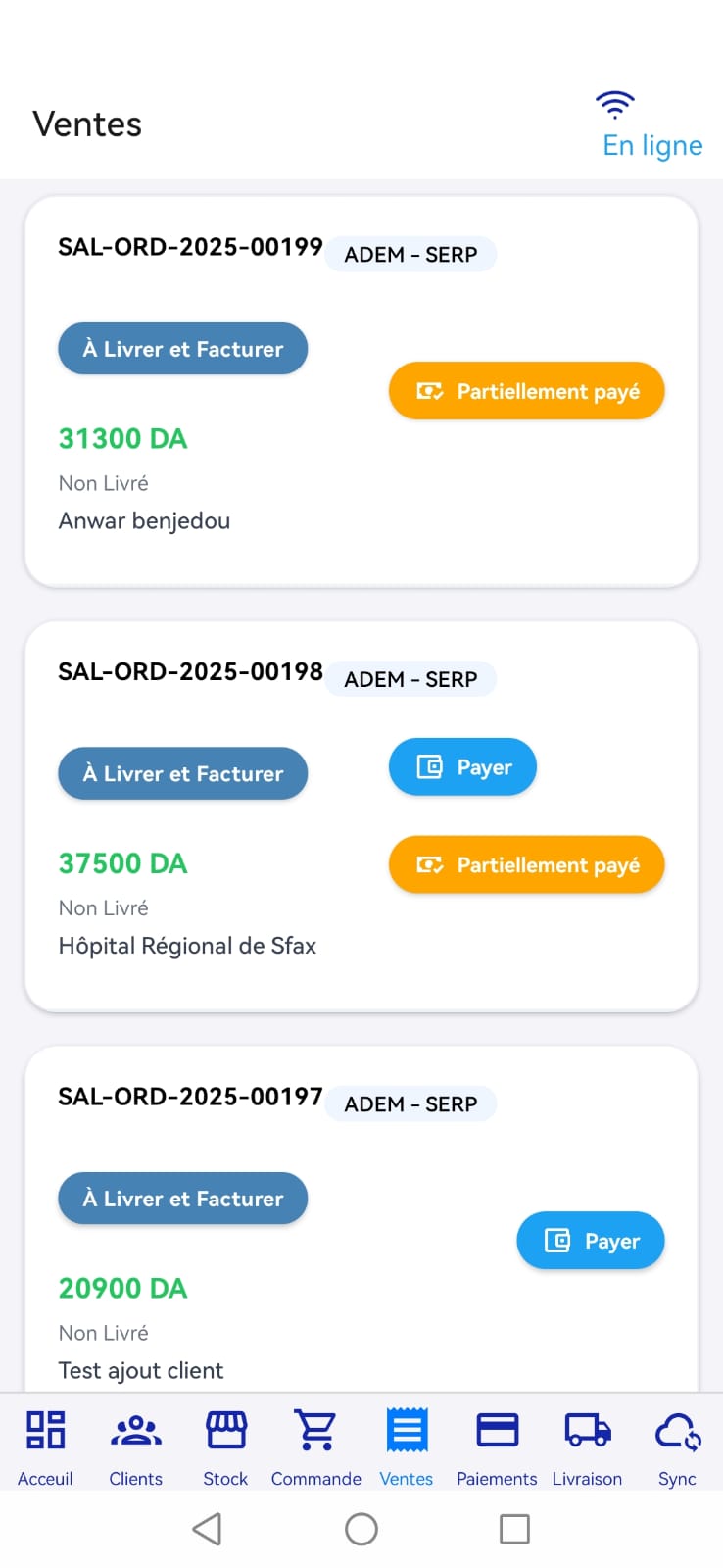Tap Partiellement payé badge on order 00199
The image size is (723, 1568).
pos(527,391)
